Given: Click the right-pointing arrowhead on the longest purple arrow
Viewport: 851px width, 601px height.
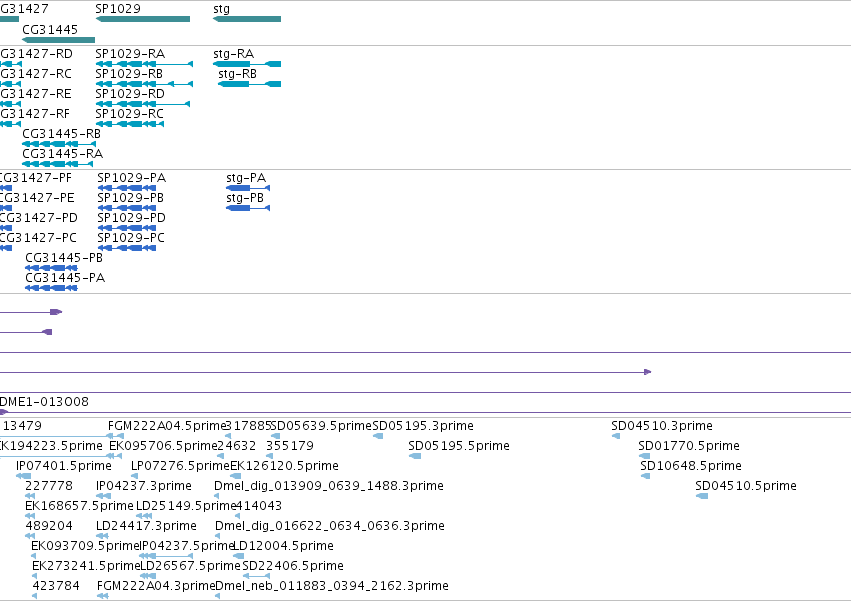Looking at the screenshot, I should click(647, 372).
